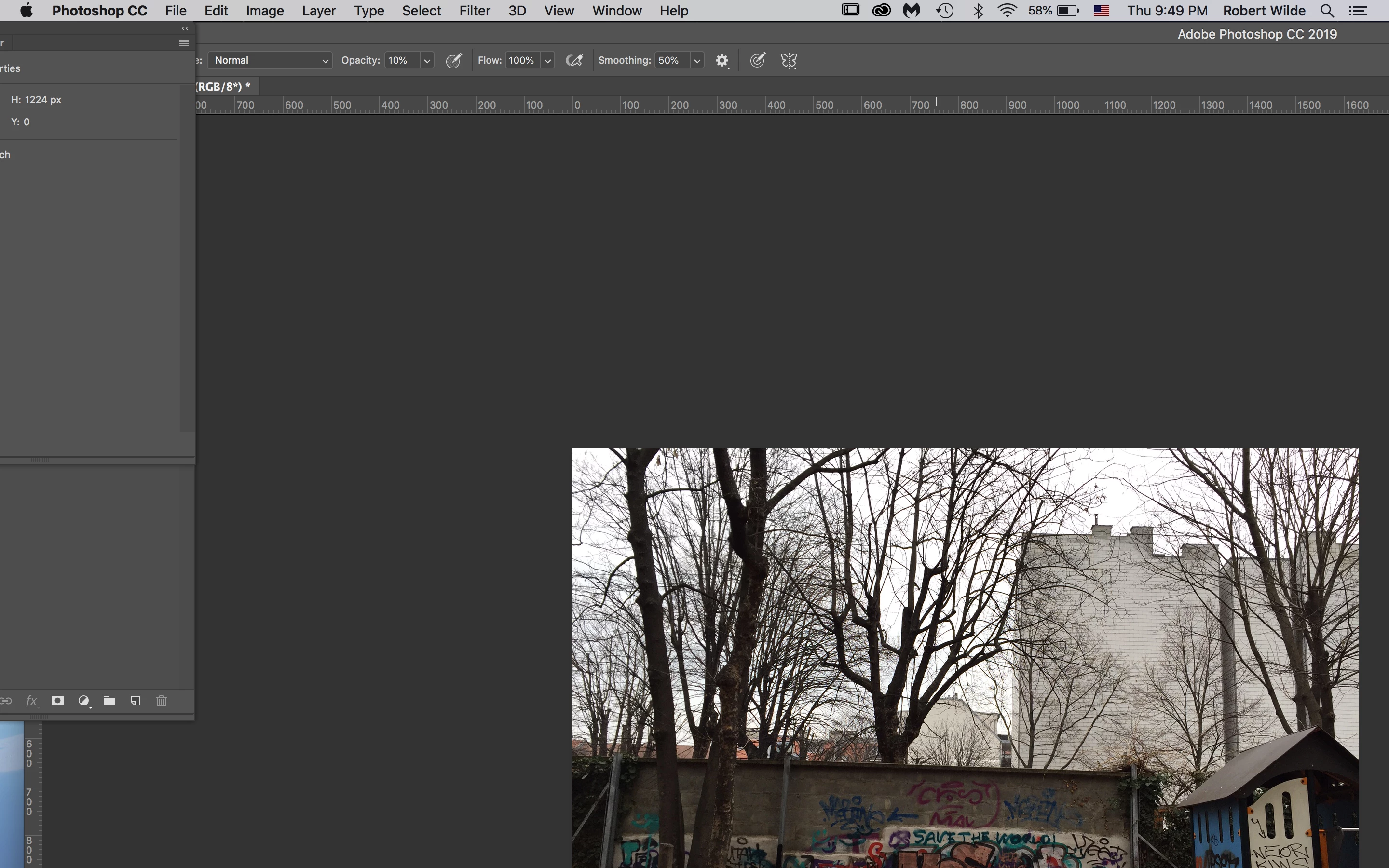Click the Smoothing 50% value field
The width and height of the screenshot is (1389, 868).
[x=670, y=60]
